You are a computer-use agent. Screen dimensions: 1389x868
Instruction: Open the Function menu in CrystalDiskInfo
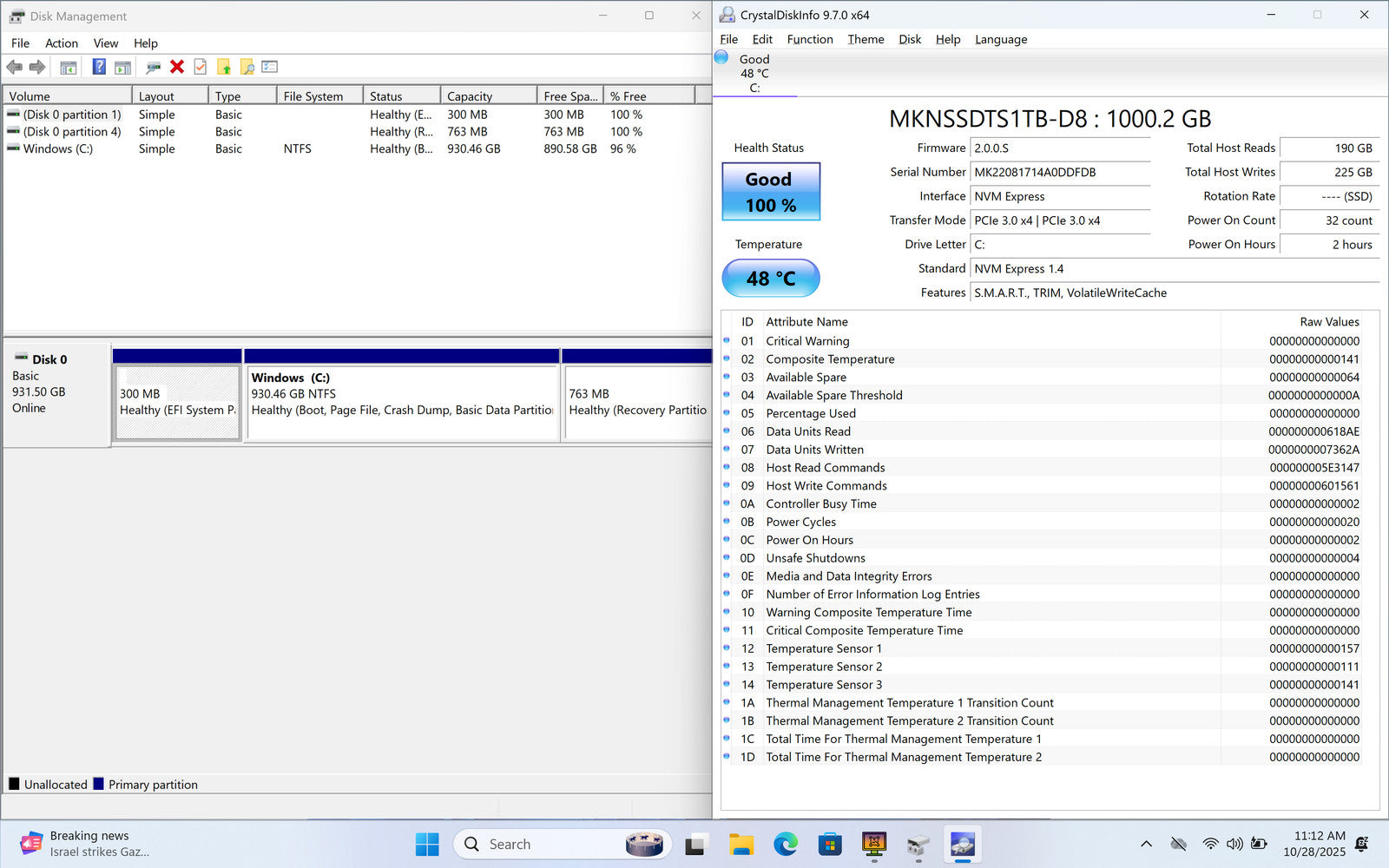point(809,39)
